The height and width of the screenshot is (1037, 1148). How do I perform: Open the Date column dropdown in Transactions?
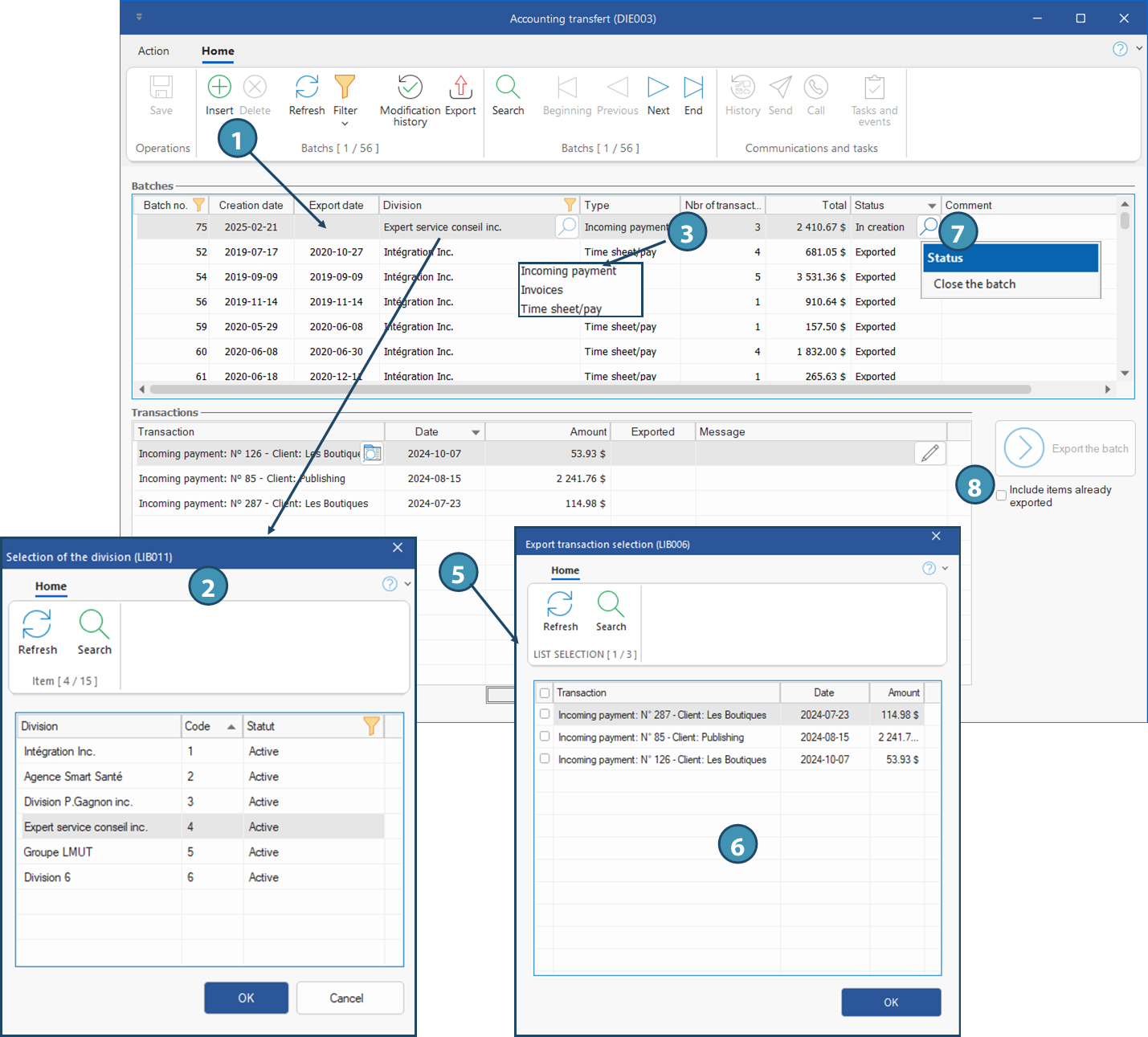pyautogui.click(x=476, y=432)
